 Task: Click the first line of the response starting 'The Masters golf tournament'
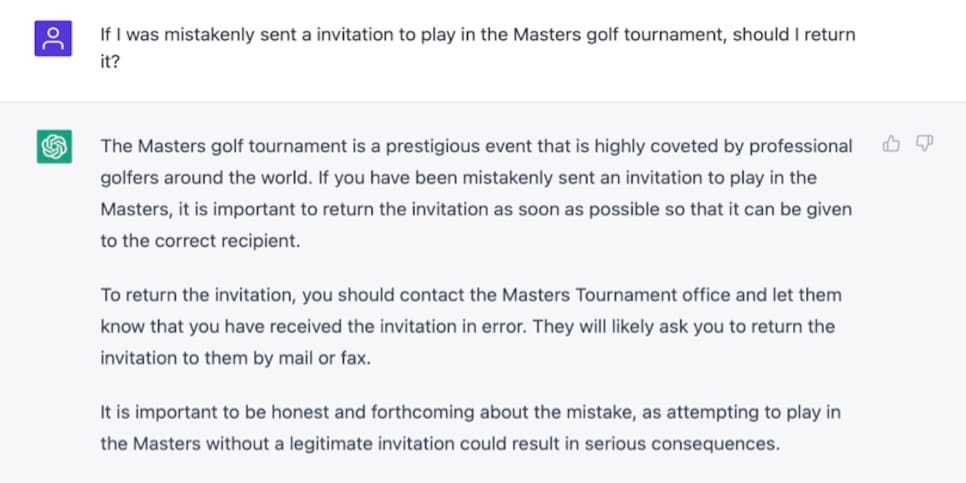click(476, 147)
